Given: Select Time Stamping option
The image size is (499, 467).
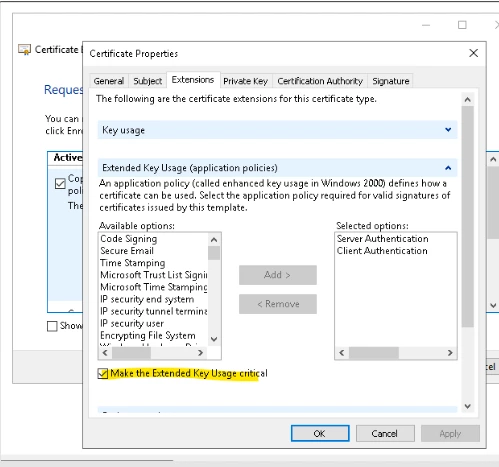Looking at the screenshot, I should pos(133,263).
